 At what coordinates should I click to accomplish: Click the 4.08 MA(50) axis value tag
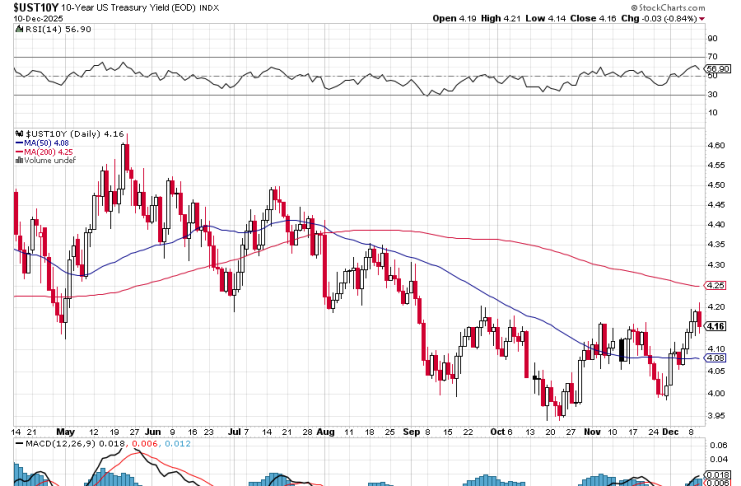click(x=716, y=358)
